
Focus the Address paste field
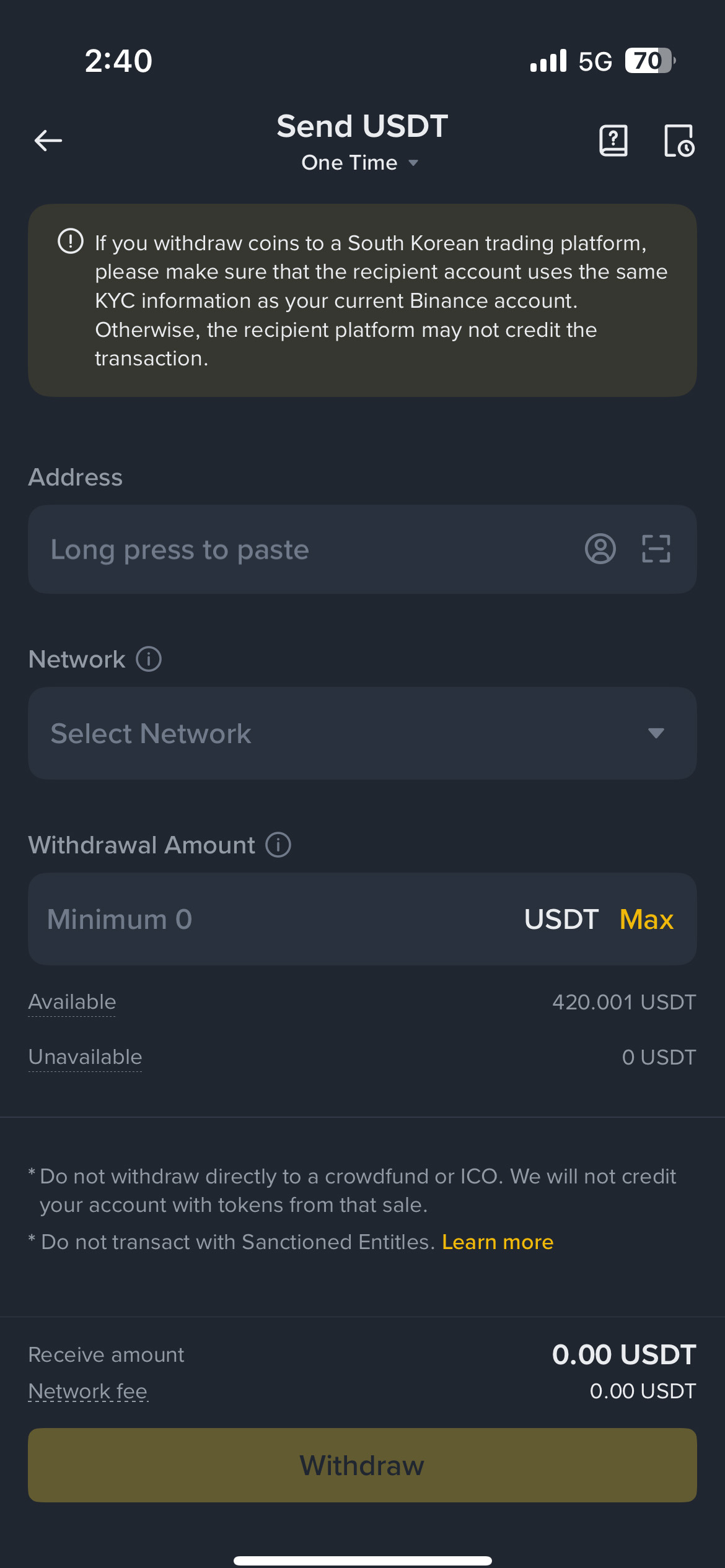pos(297,549)
